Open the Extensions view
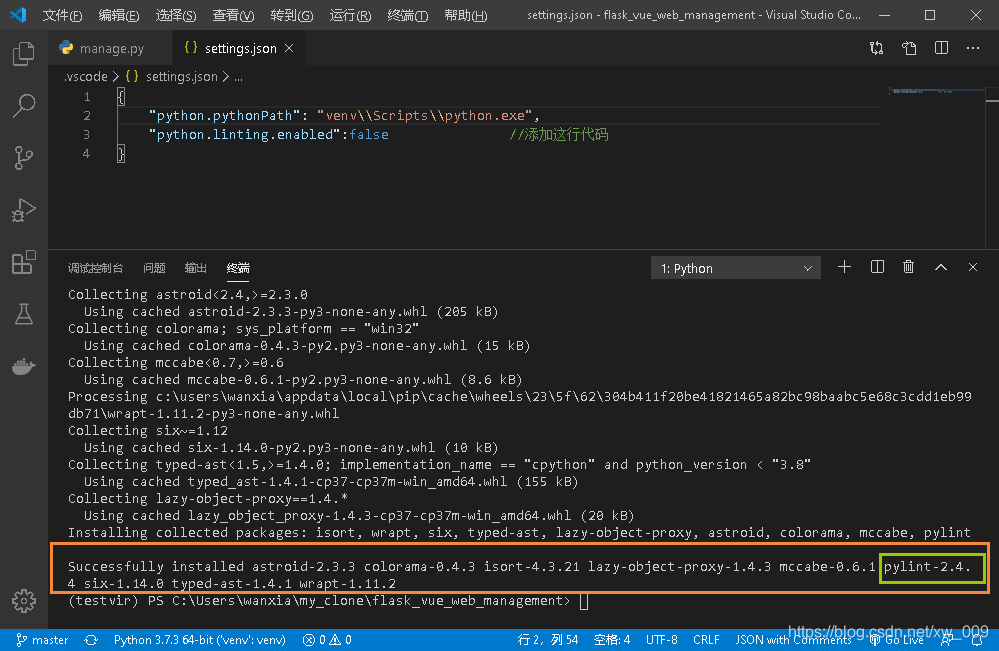 (x=23, y=262)
